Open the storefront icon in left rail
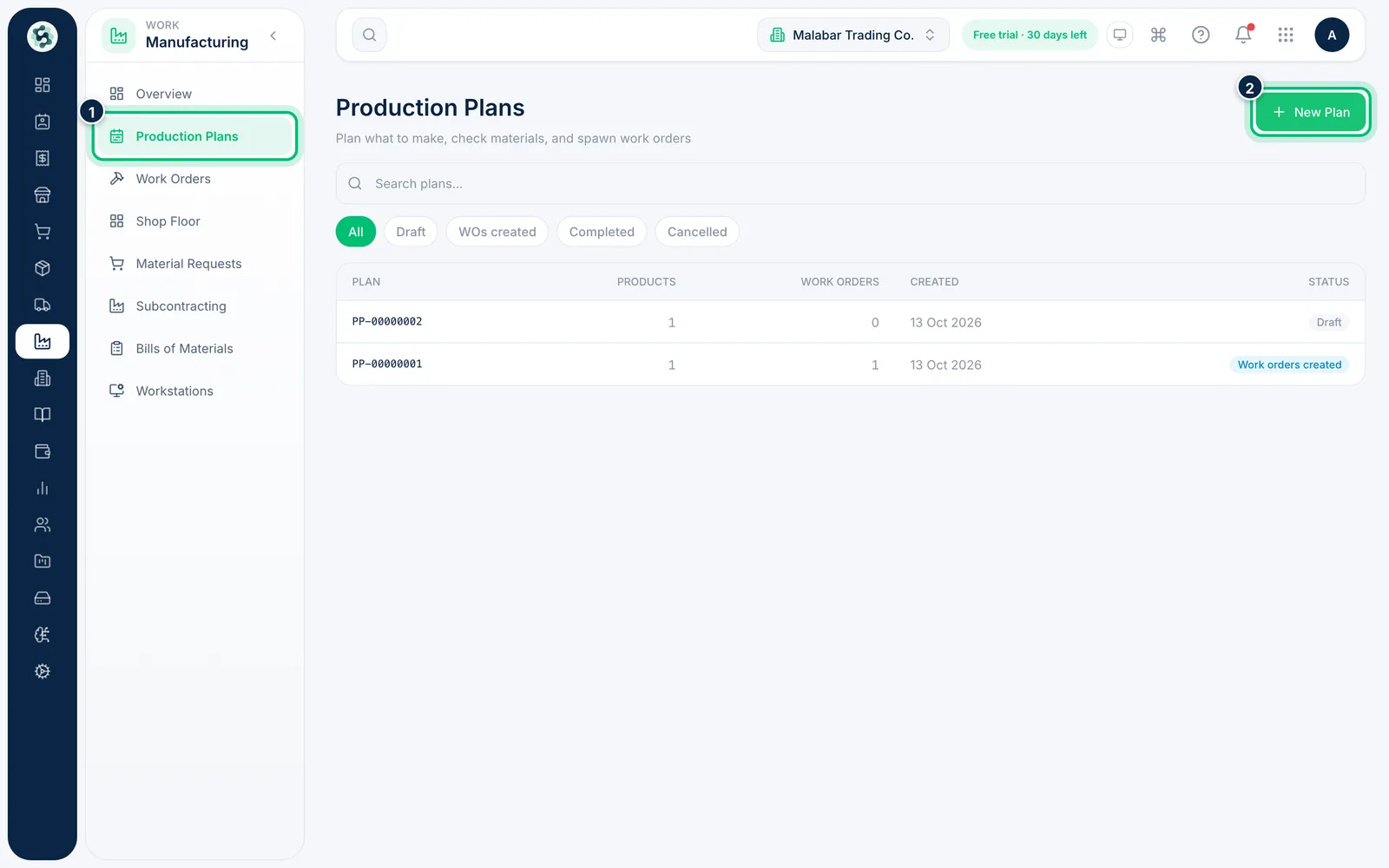 (42, 195)
